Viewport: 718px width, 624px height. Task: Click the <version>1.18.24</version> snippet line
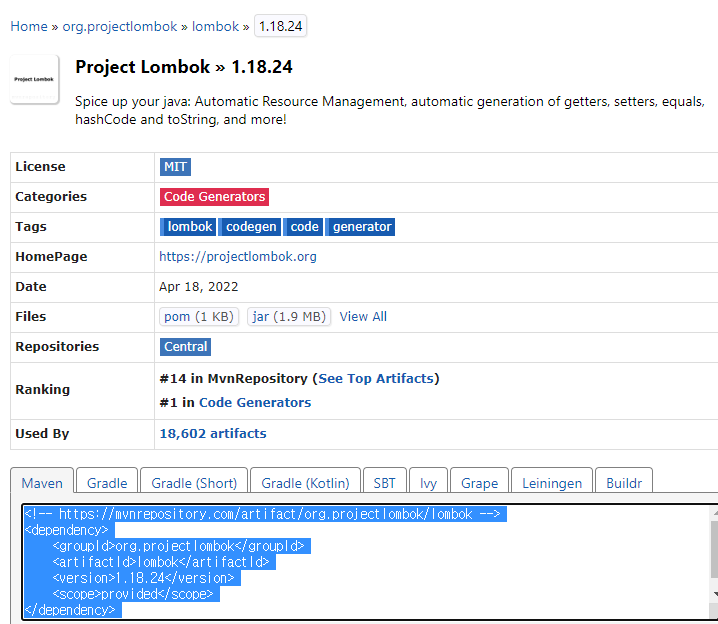[143, 578]
